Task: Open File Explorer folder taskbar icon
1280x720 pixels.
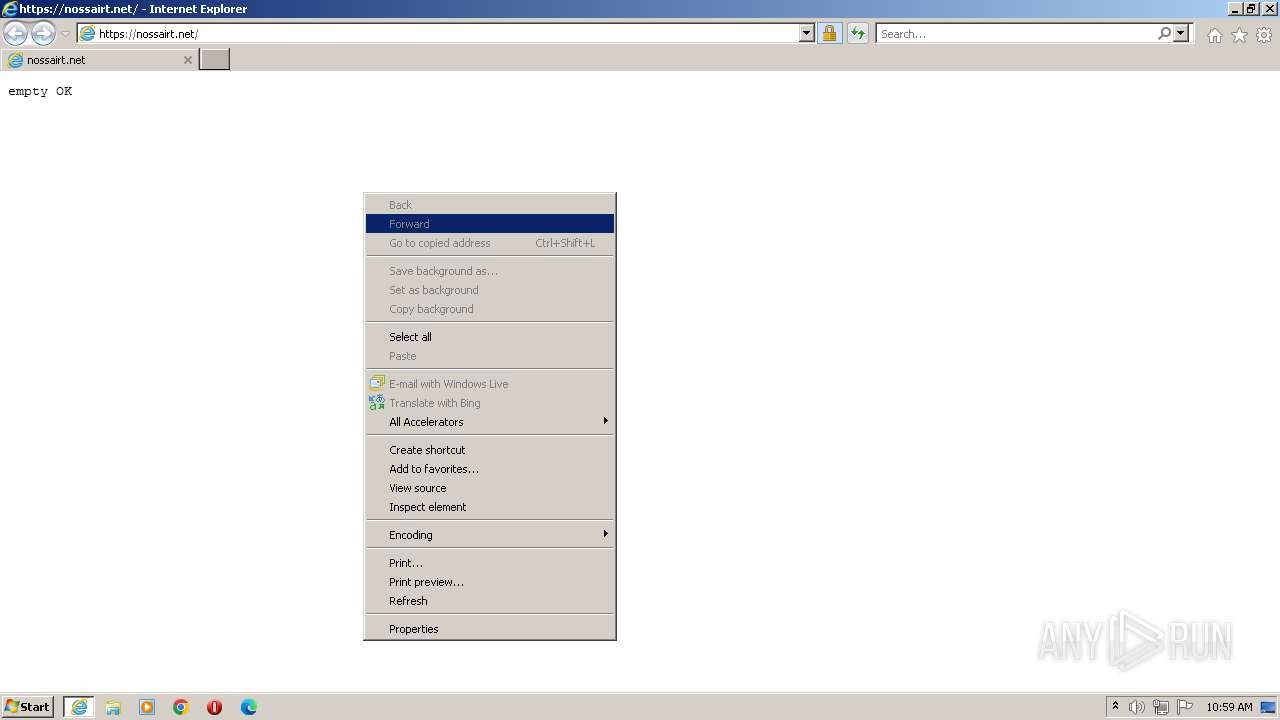Action: click(x=113, y=707)
